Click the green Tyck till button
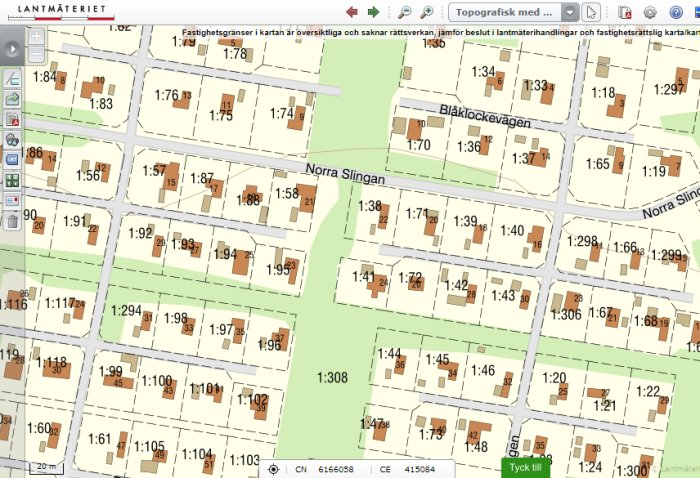This screenshot has width=700, height=478. (525, 468)
